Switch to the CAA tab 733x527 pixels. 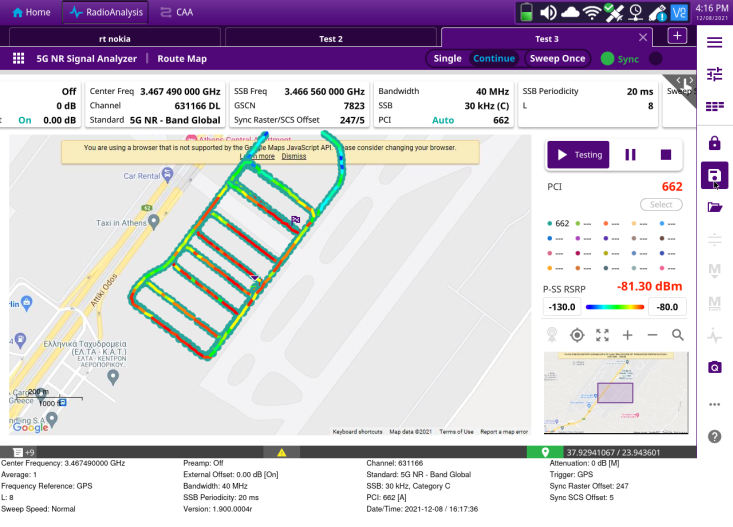(177, 12)
